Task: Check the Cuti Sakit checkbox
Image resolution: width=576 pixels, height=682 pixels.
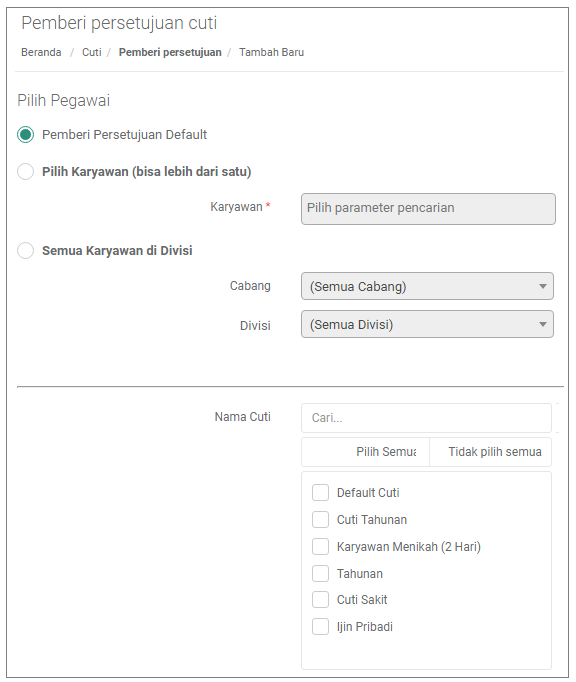Action: (321, 600)
